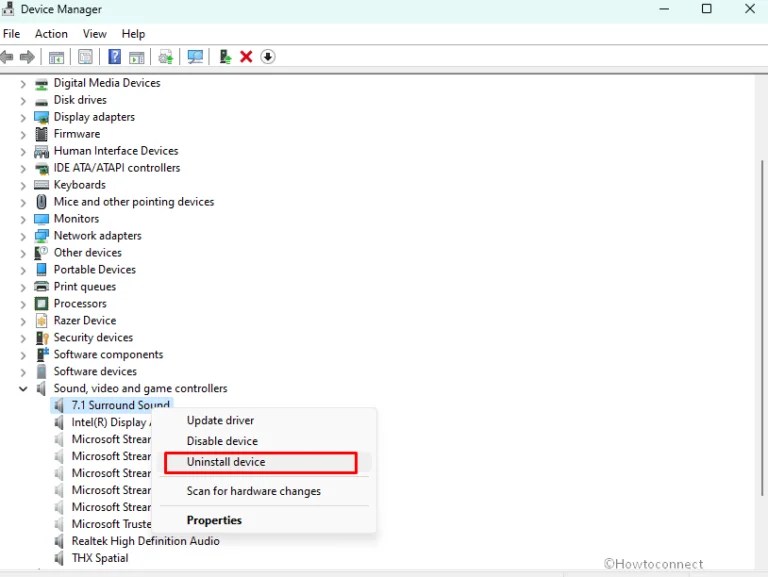Screen dimensions: 768x577
Task: Click the Network adapters icon
Action: [x=42, y=236]
